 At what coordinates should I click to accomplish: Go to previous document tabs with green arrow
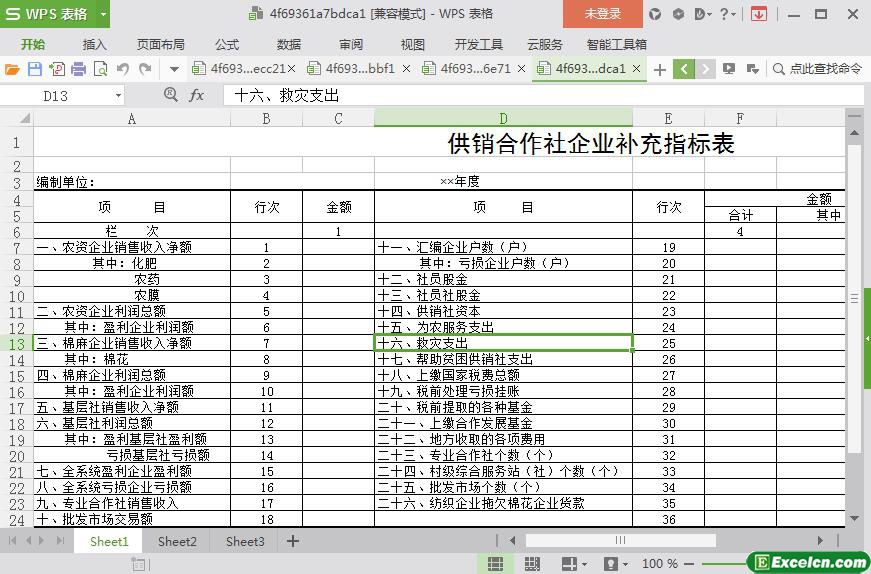pos(684,69)
